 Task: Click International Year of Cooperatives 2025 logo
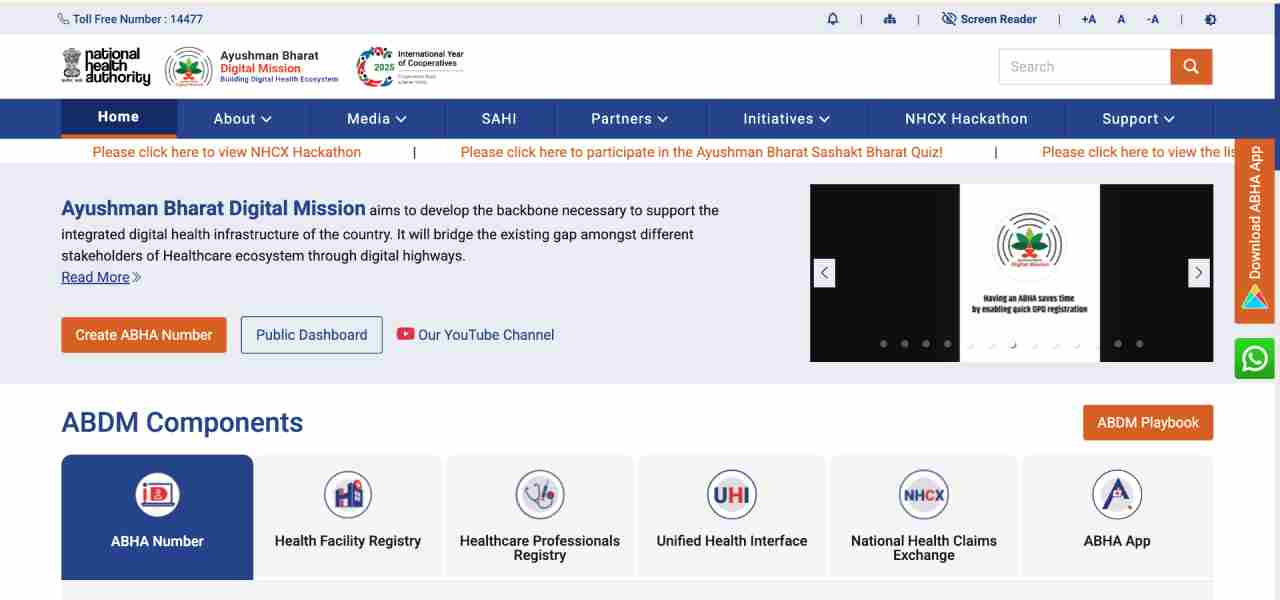410,67
